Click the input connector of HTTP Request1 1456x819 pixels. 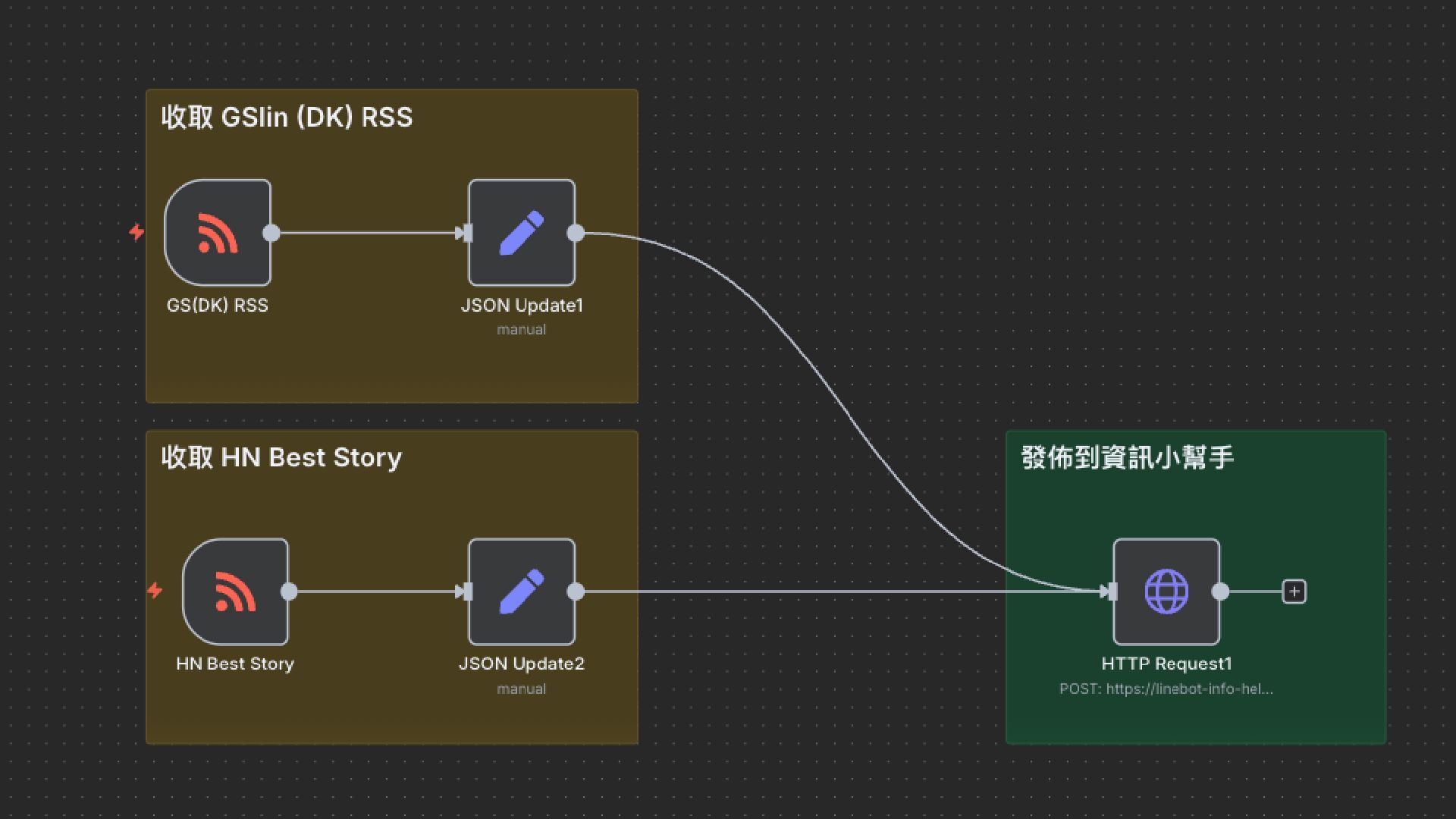(1112, 591)
